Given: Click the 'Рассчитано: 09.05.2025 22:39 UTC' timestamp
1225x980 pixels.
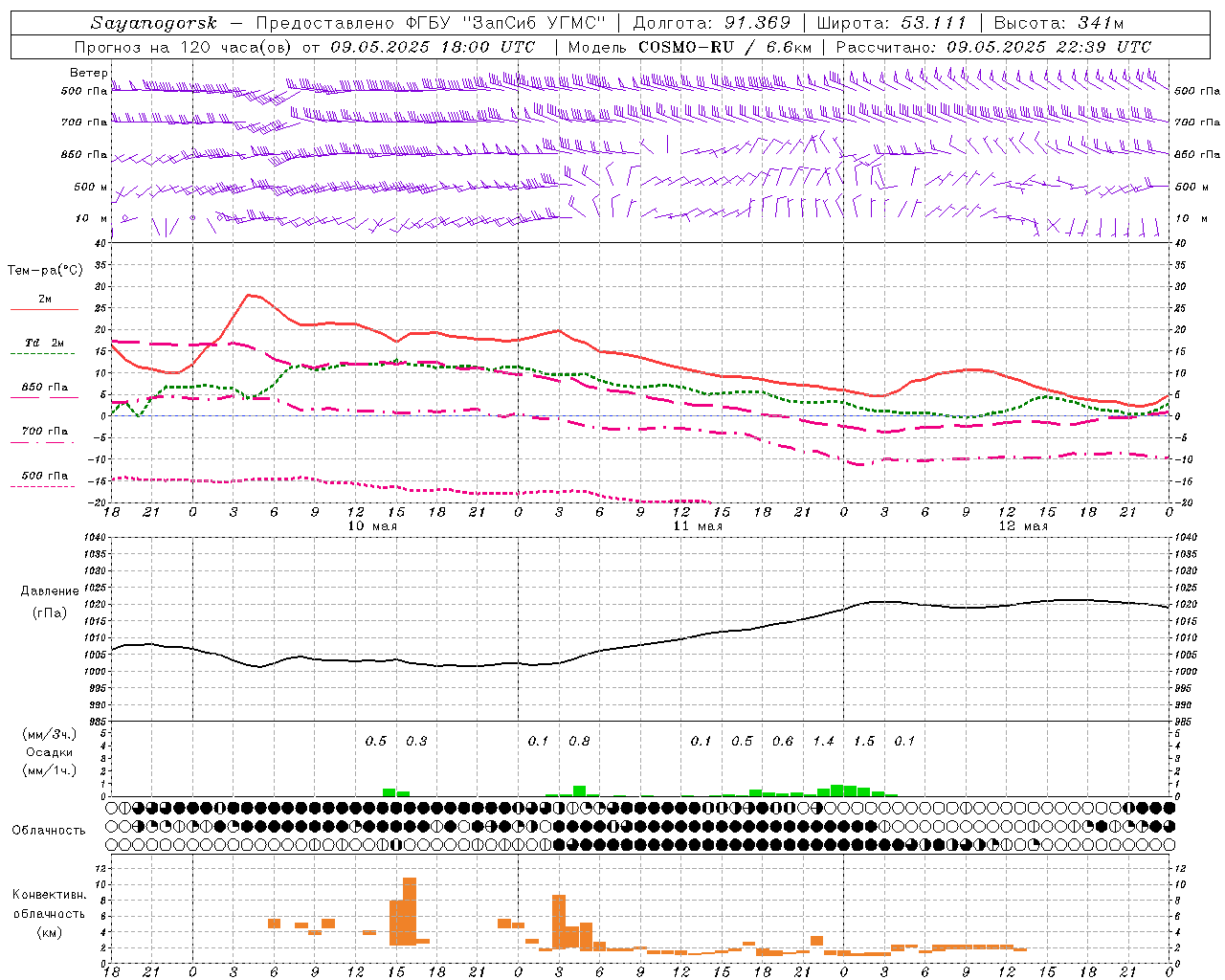Looking at the screenshot, I should coord(993,47).
